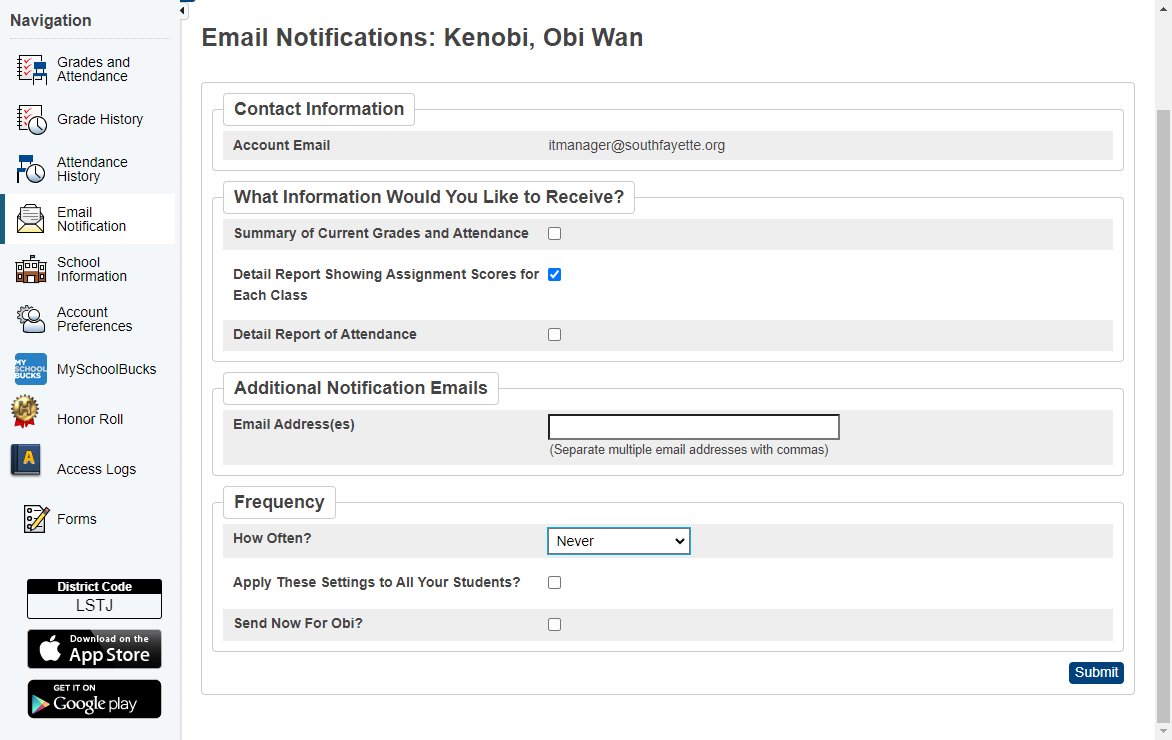Open the Honor Roll text link
Viewport: 1172px width, 740px height.
click(90, 419)
